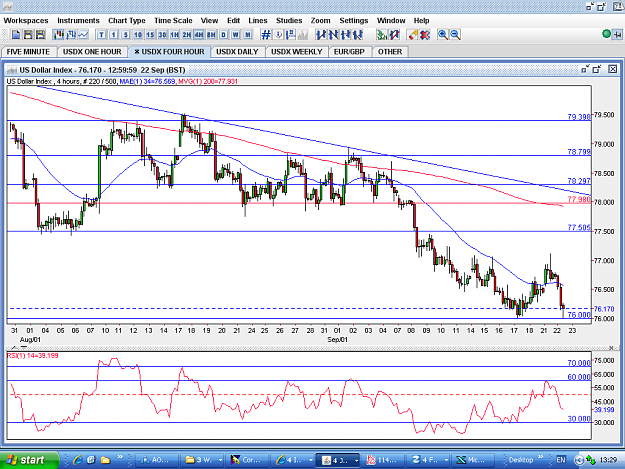Set tick time scale with T button
625x469 pixels.
click(101, 35)
